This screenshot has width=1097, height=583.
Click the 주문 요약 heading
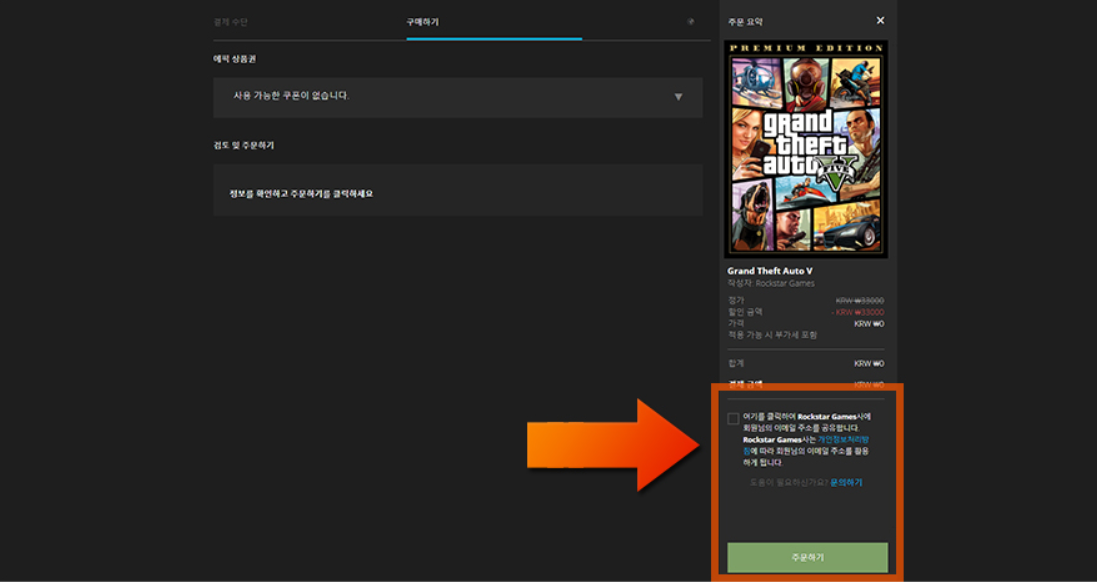coord(745,22)
